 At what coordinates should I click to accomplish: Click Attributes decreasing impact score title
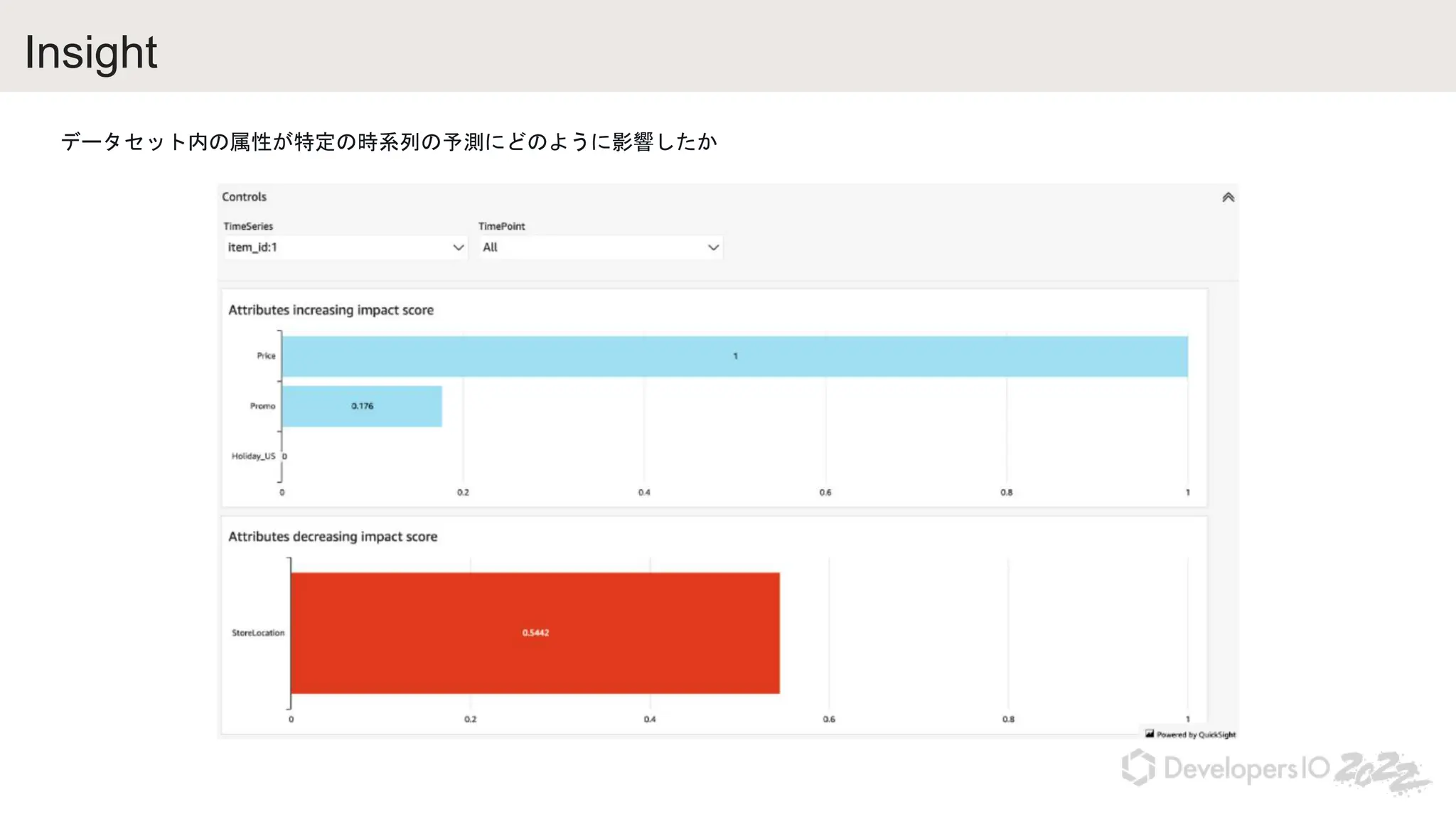(x=333, y=537)
